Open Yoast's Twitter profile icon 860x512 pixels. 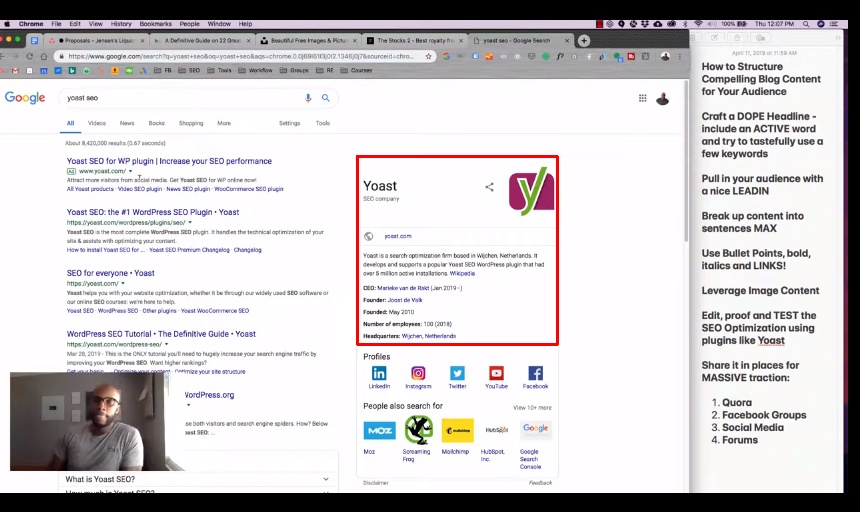click(x=457, y=373)
